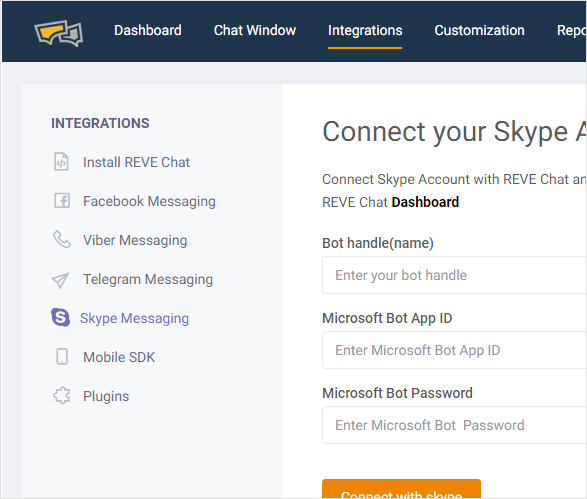Go to Mobile SDK in the sidebar
This screenshot has width=587, height=499.
pos(119,357)
